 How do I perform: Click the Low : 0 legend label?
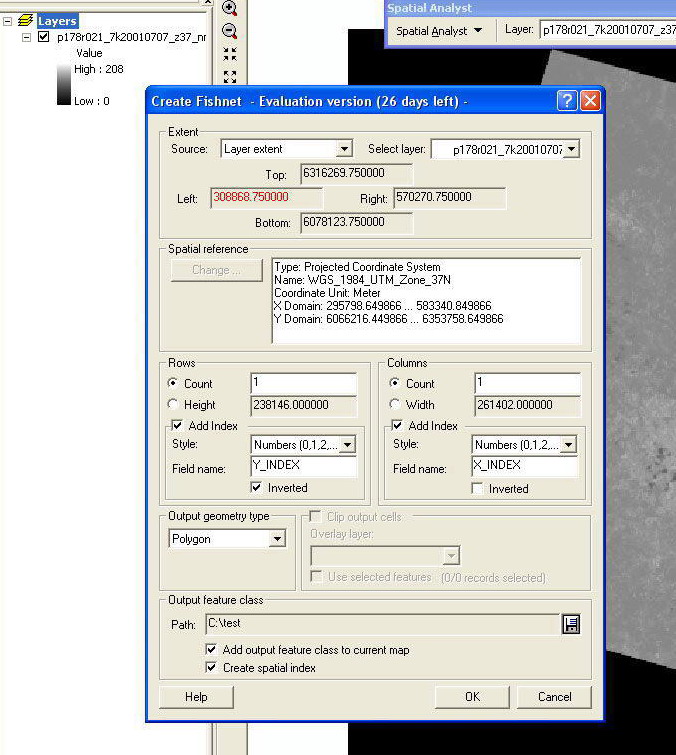[x=91, y=101]
